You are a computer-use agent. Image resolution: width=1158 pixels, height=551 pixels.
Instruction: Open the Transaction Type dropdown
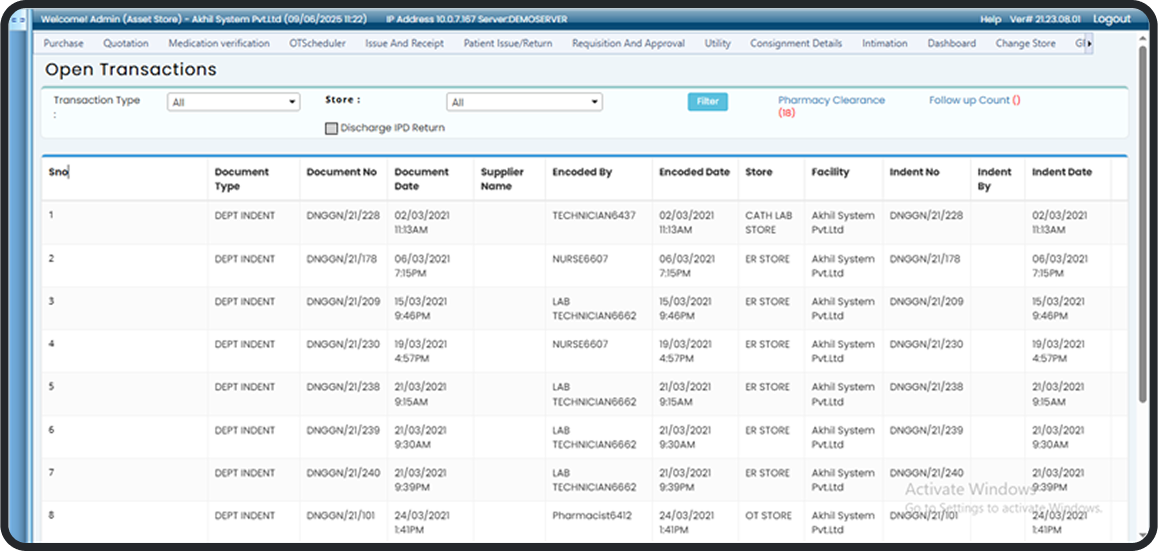point(234,102)
